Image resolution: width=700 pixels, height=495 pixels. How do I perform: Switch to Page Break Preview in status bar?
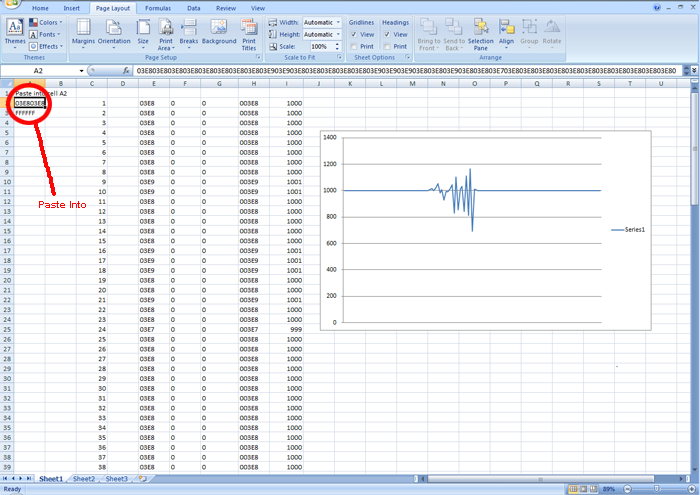(x=594, y=489)
